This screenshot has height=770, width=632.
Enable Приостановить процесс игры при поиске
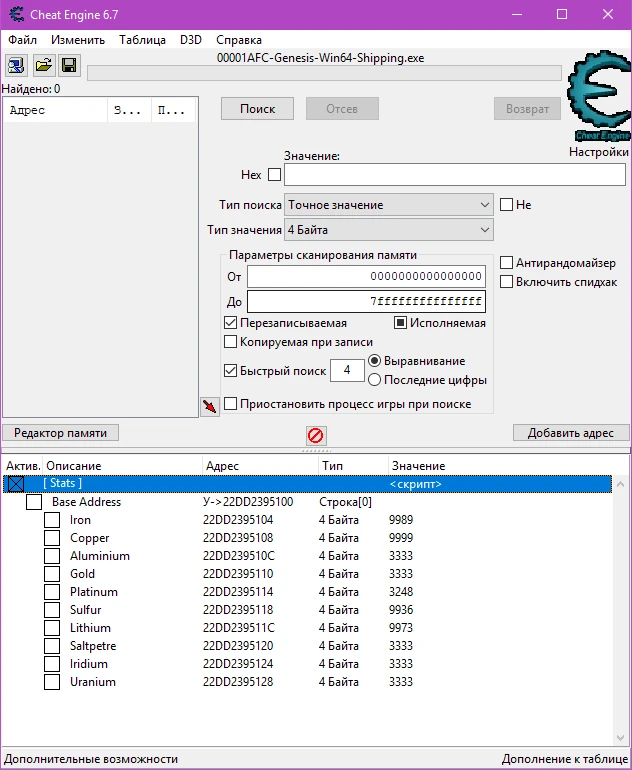(230, 404)
